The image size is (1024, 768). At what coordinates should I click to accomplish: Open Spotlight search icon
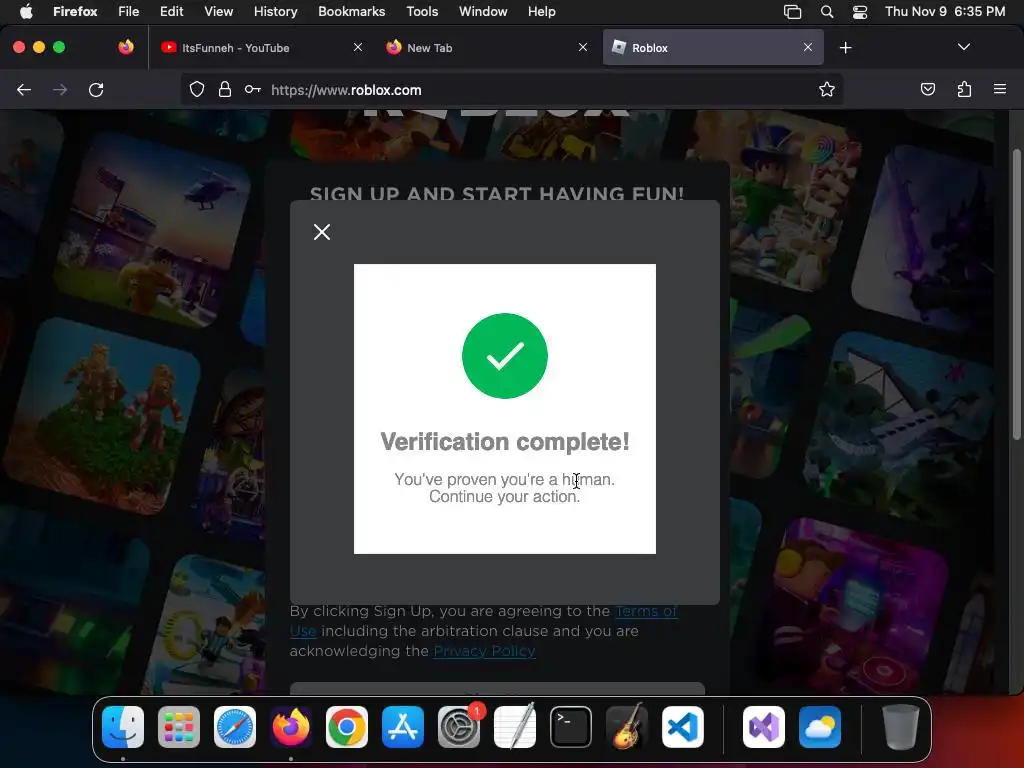point(827,12)
